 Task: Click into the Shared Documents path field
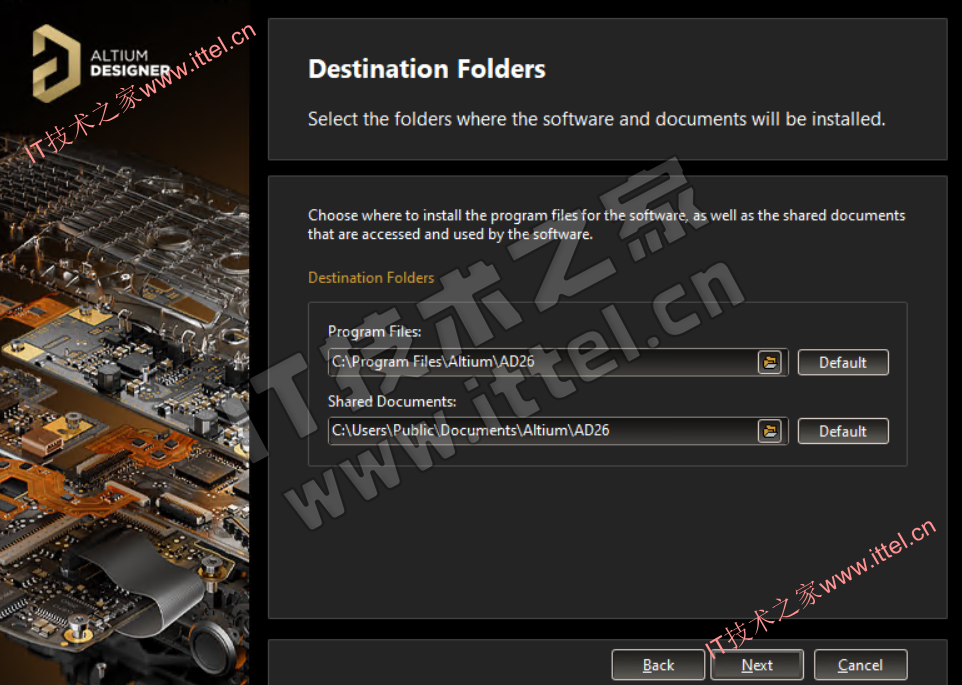coord(542,431)
